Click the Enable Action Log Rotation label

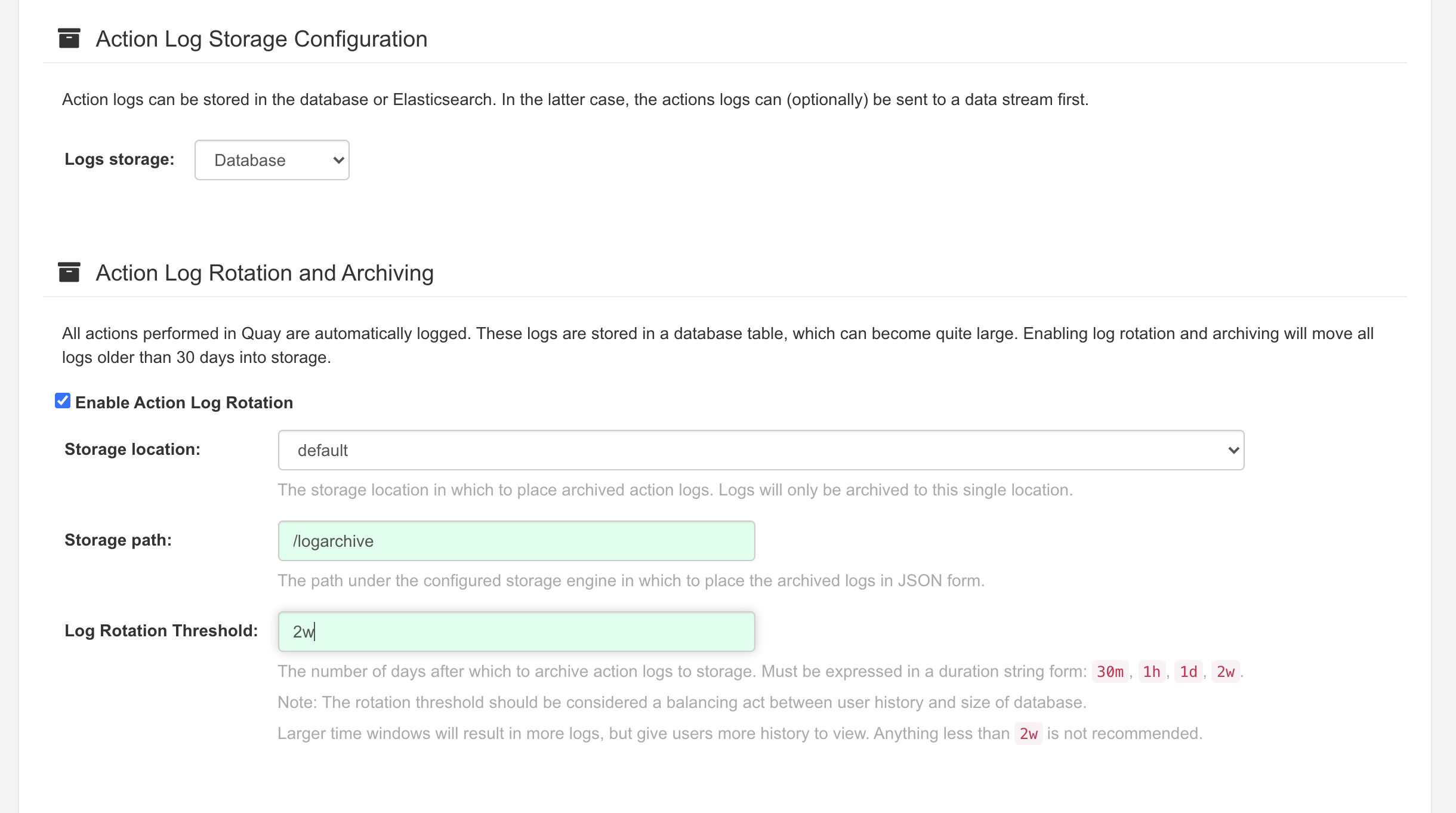[x=184, y=403]
